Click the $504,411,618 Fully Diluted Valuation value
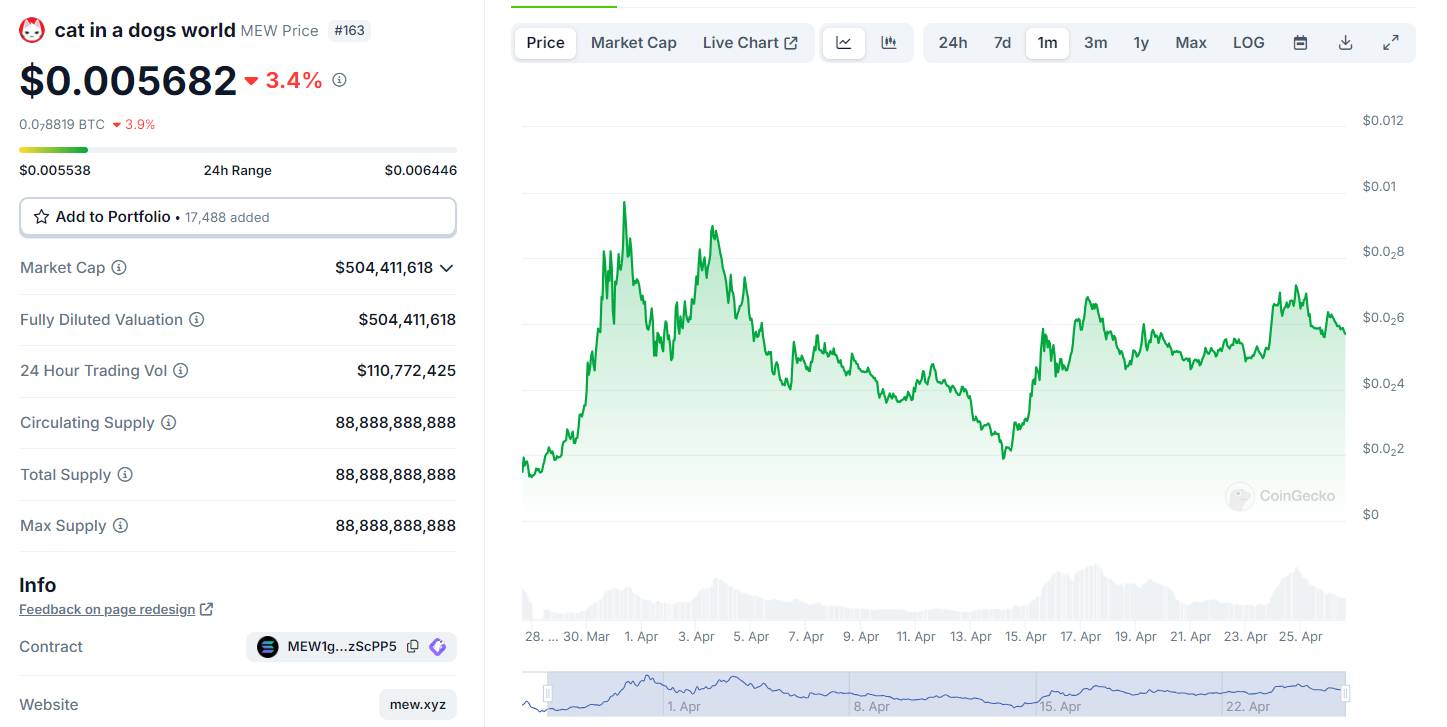Screen dimensions: 1447x727 pos(407,320)
